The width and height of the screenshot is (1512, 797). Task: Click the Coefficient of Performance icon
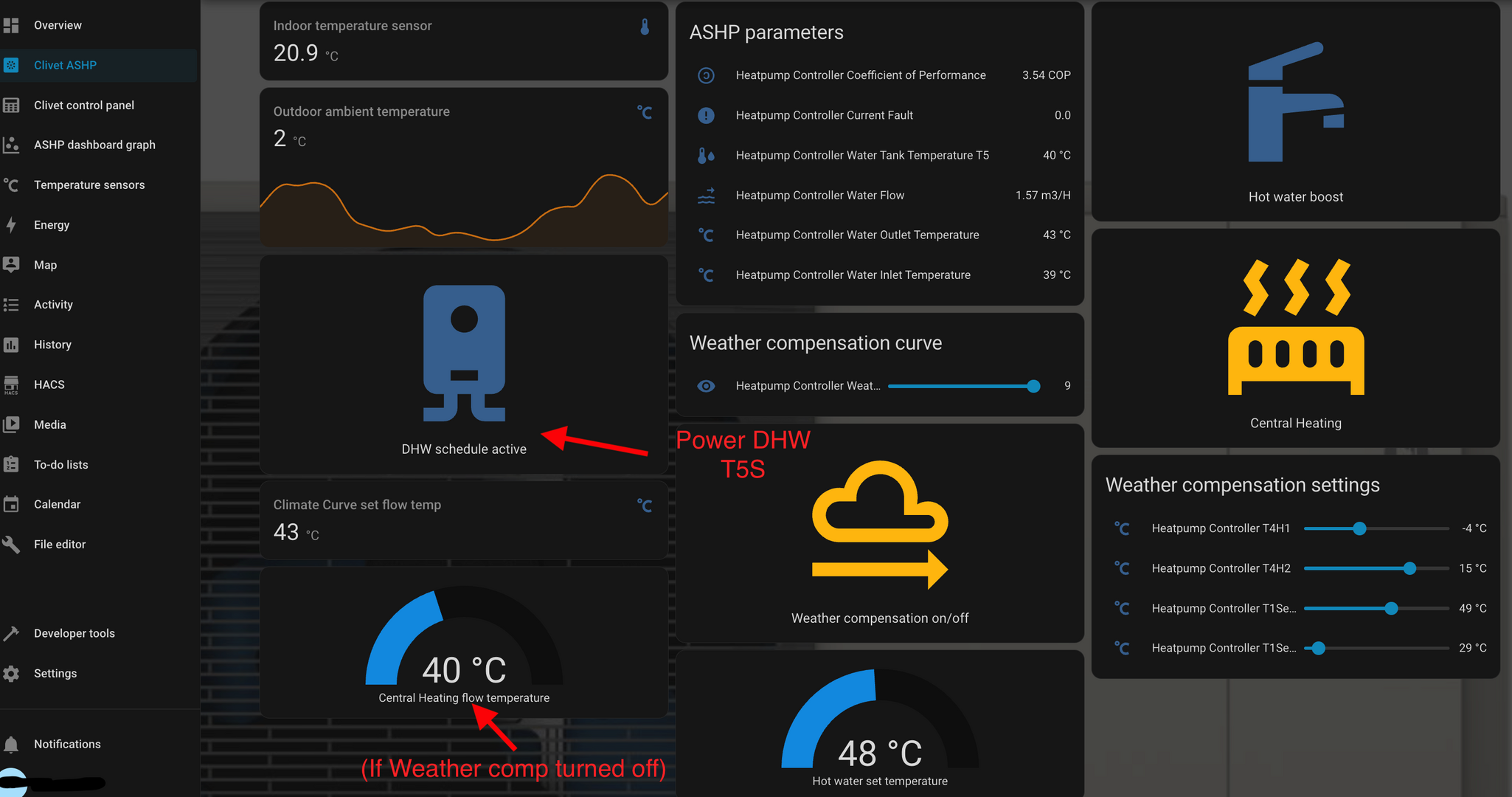click(x=706, y=75)
